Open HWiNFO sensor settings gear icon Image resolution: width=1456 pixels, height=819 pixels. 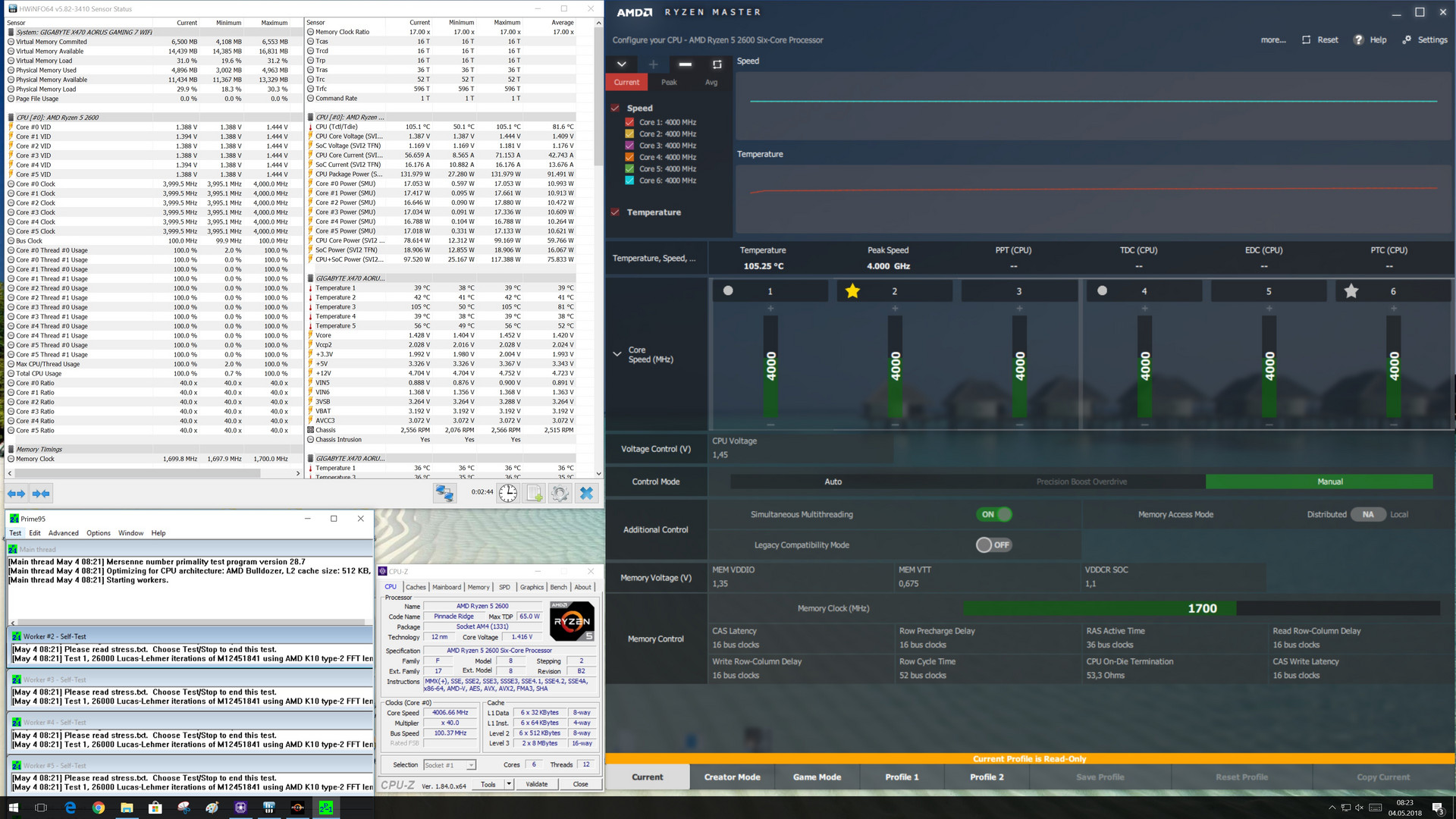pyautogui.click(x=560, y=494)
